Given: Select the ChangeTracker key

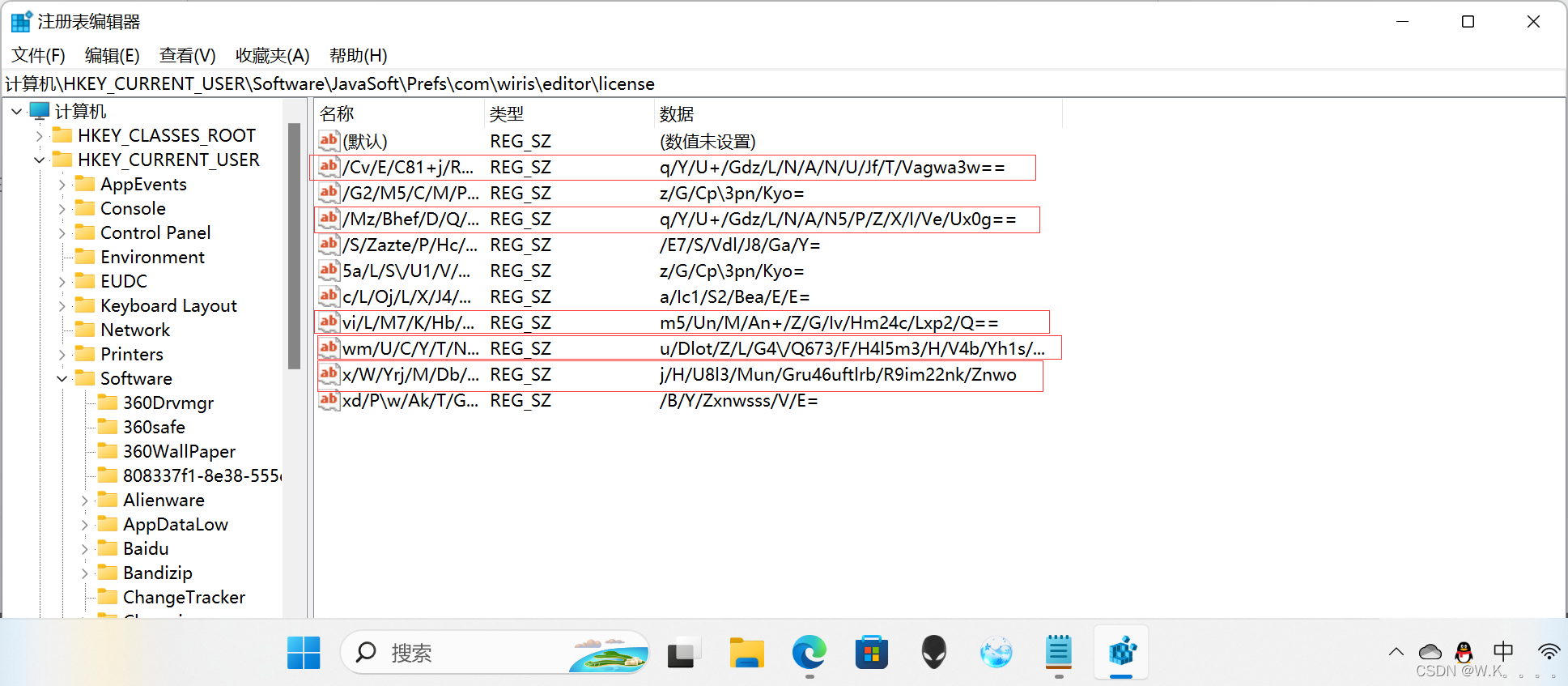Looking at the screenshot, I should tap(184, 597).
